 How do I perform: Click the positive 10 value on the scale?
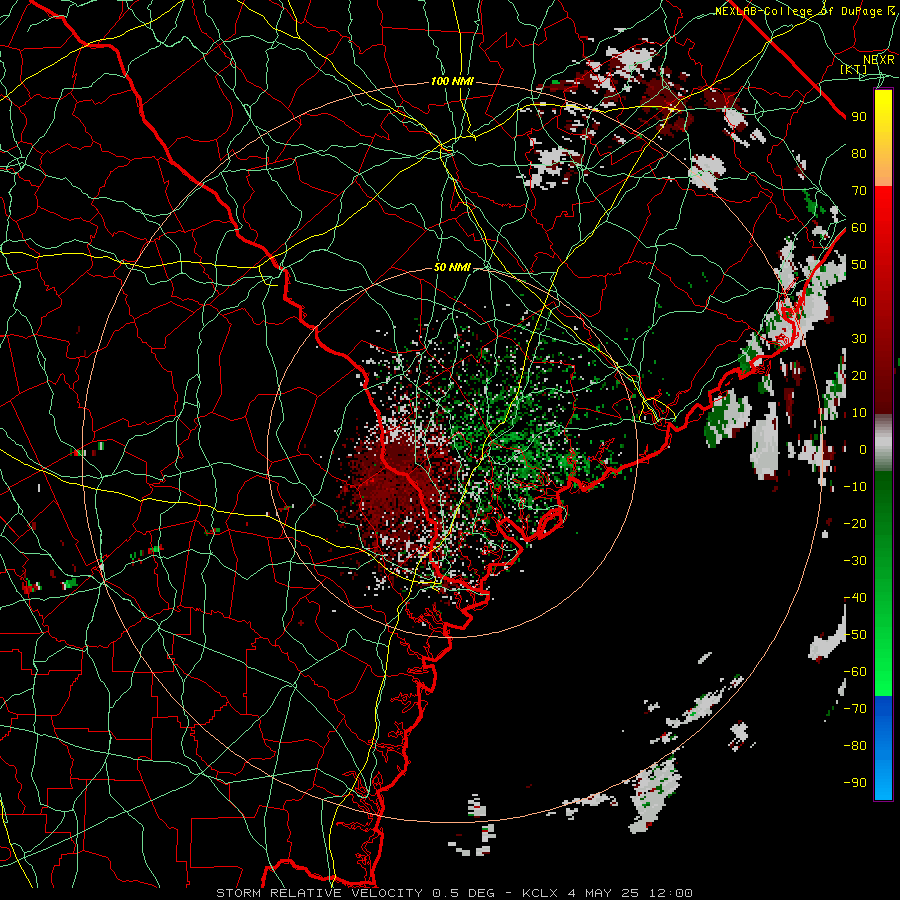pyautogui.click(x=859, y=413)
